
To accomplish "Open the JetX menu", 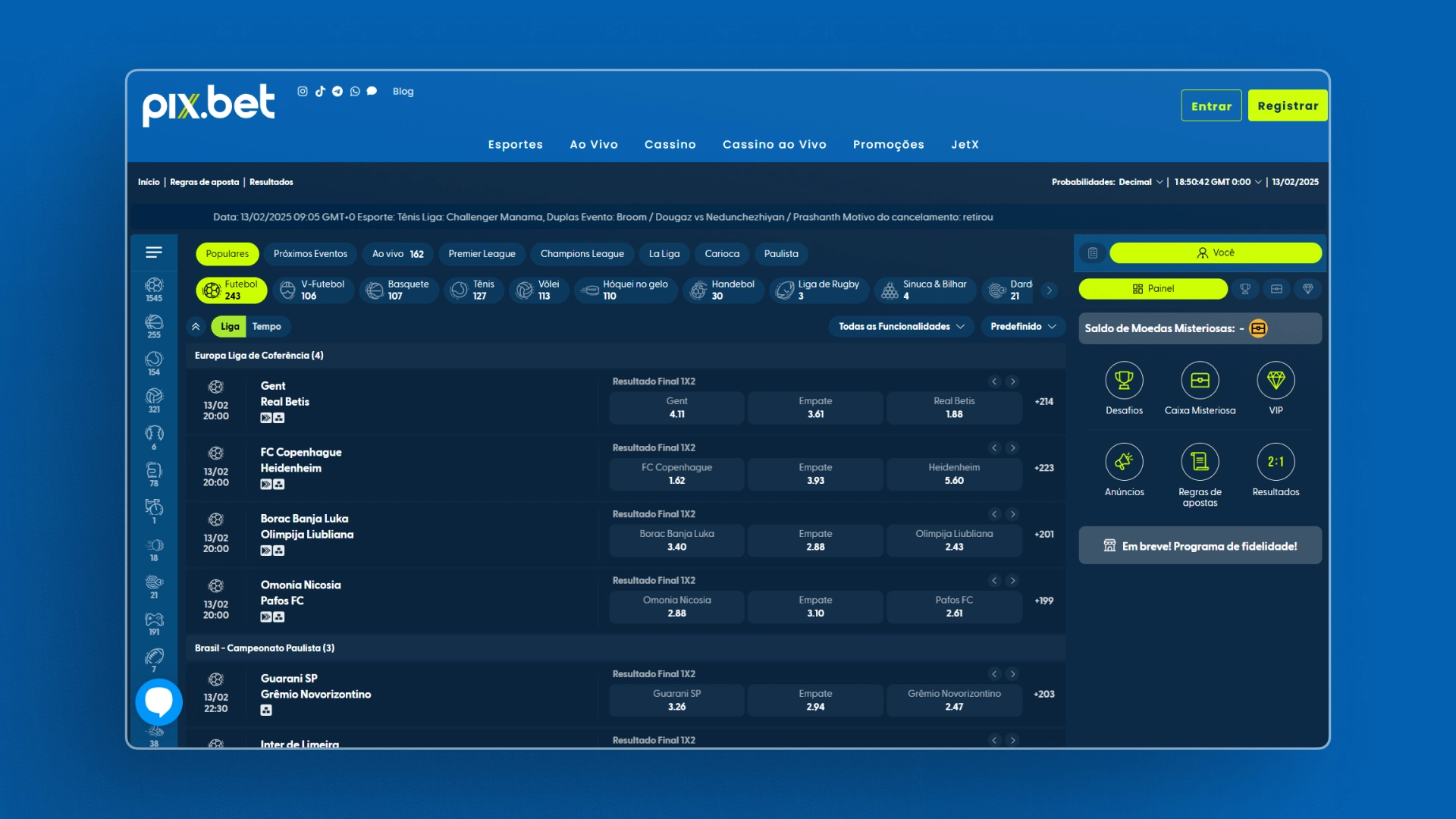I will (x=965, y=145).
